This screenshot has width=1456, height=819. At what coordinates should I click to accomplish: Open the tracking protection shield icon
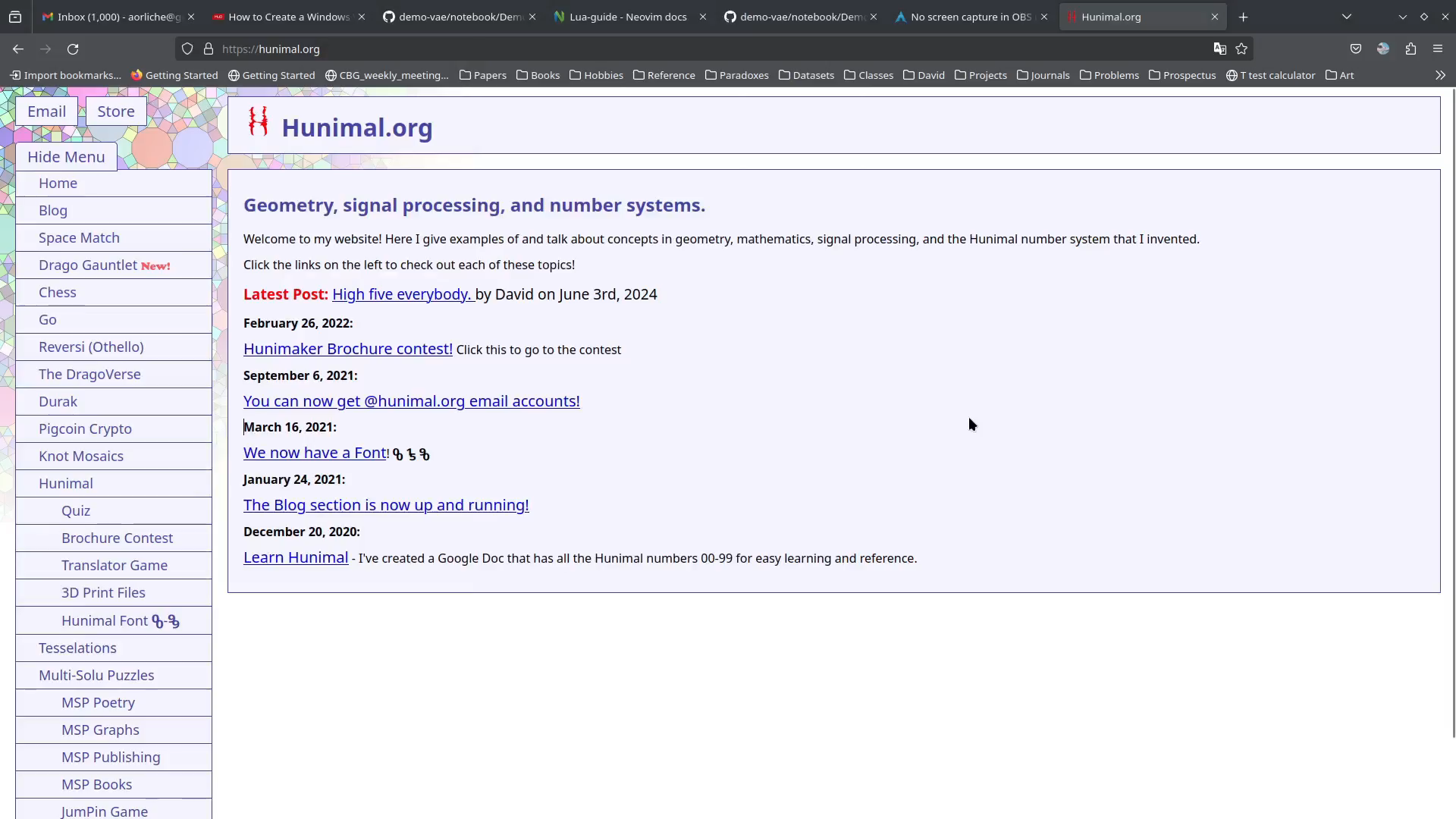pyautogui.click(x=187, y=49)
